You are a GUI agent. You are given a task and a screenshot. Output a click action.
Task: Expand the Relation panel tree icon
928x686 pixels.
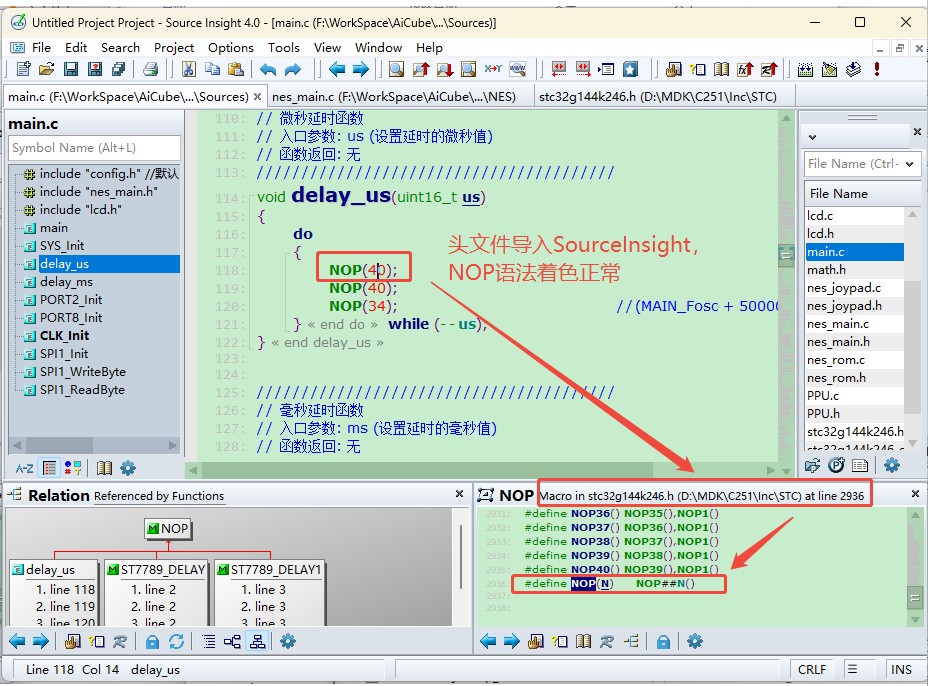click(x=15, y=494)
